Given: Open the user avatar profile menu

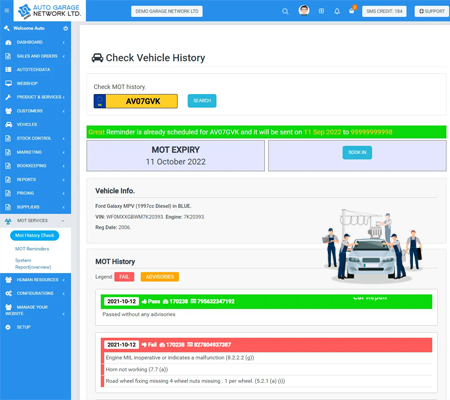Looking at the screenshot, I should click(304, 10).
